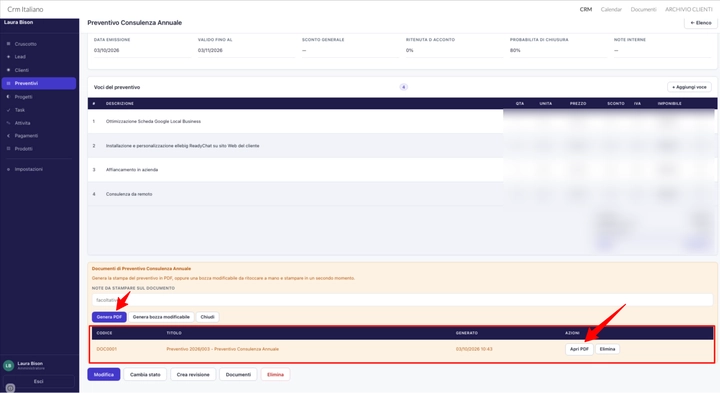Click the Crm Italiano logo text

tap(25, 9)
